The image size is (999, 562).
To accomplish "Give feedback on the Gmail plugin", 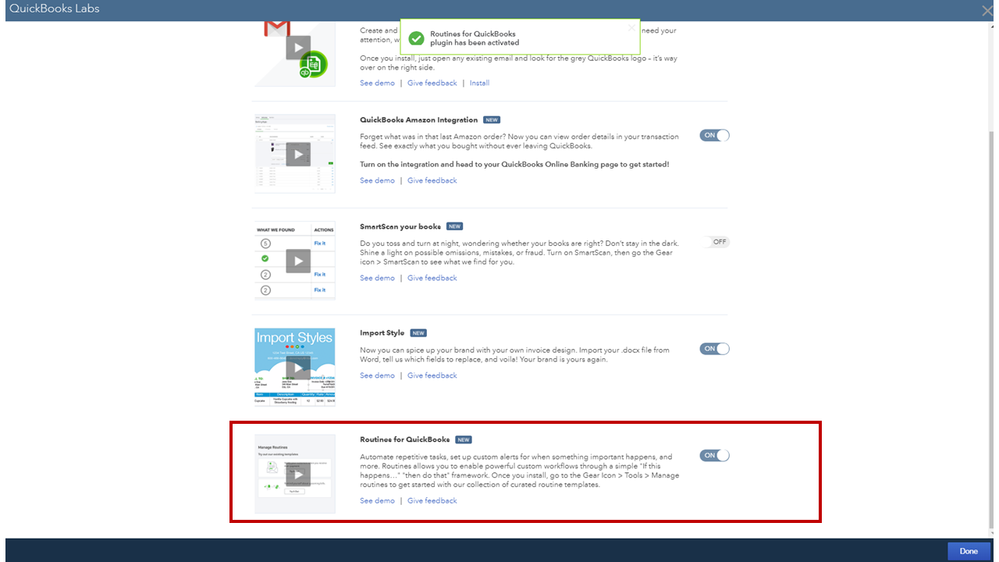I will (432, 83).
